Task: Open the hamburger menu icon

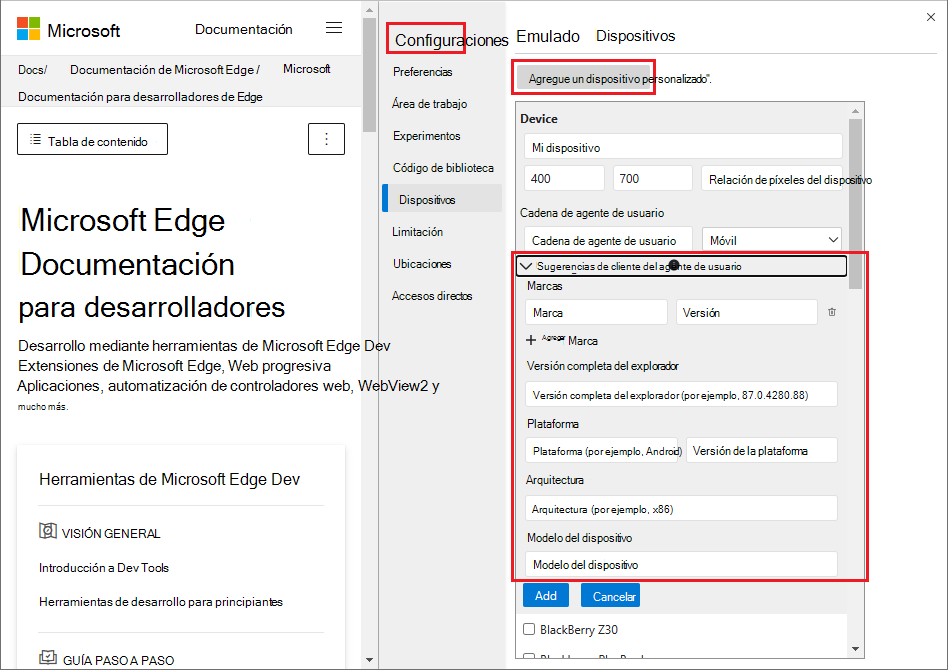Action: coord(334,27)
